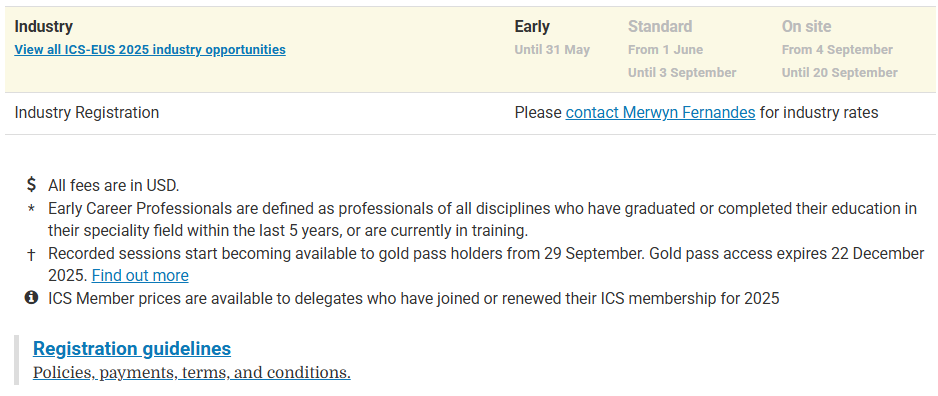Click the info icon beside ICS Member prices
938x396 pixels.
(x=32, y=297)
